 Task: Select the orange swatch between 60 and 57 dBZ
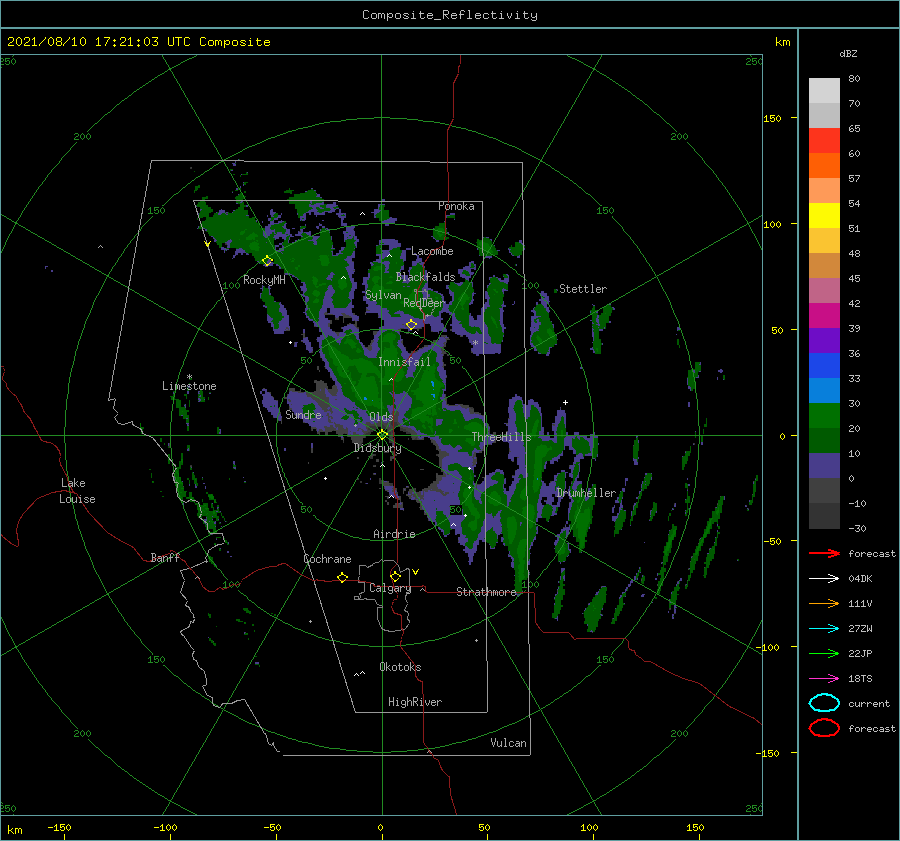[x=824, y=165]
